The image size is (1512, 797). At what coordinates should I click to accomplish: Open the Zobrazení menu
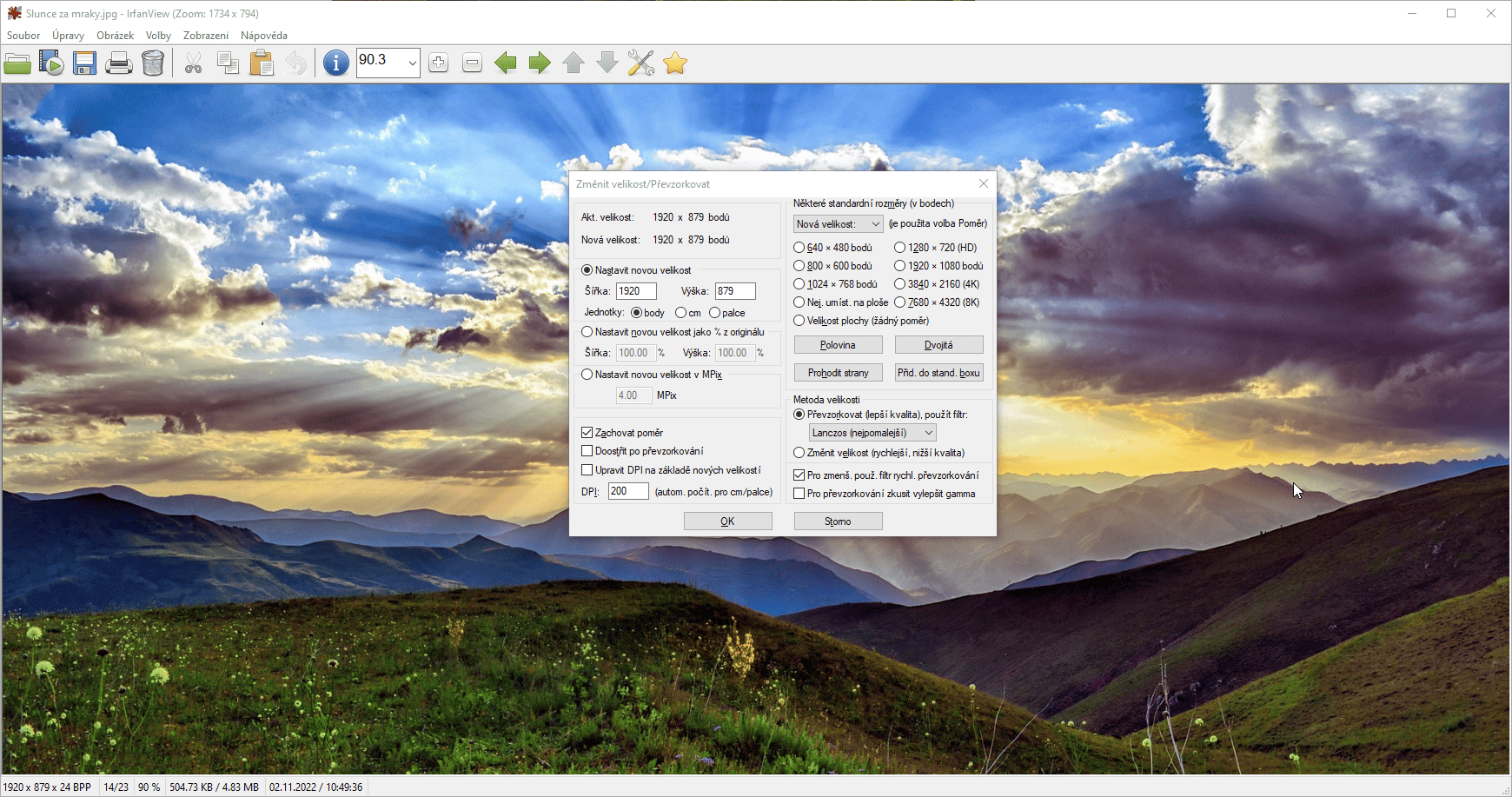(x=206, y=36)
